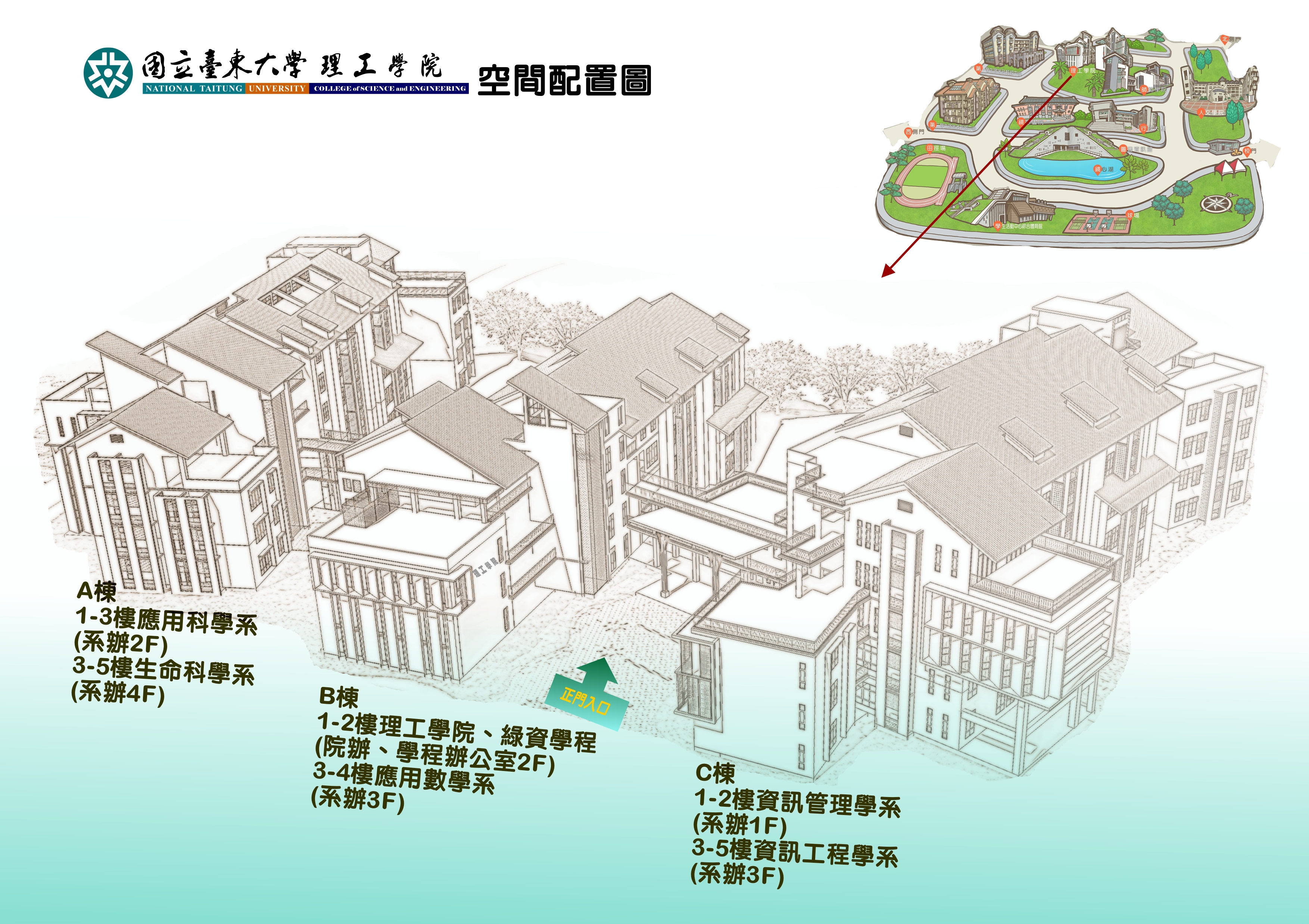The image size is (1309, 924).
Task: Click the 學生活動中心綜合體育館 pin
Action: 998,226
